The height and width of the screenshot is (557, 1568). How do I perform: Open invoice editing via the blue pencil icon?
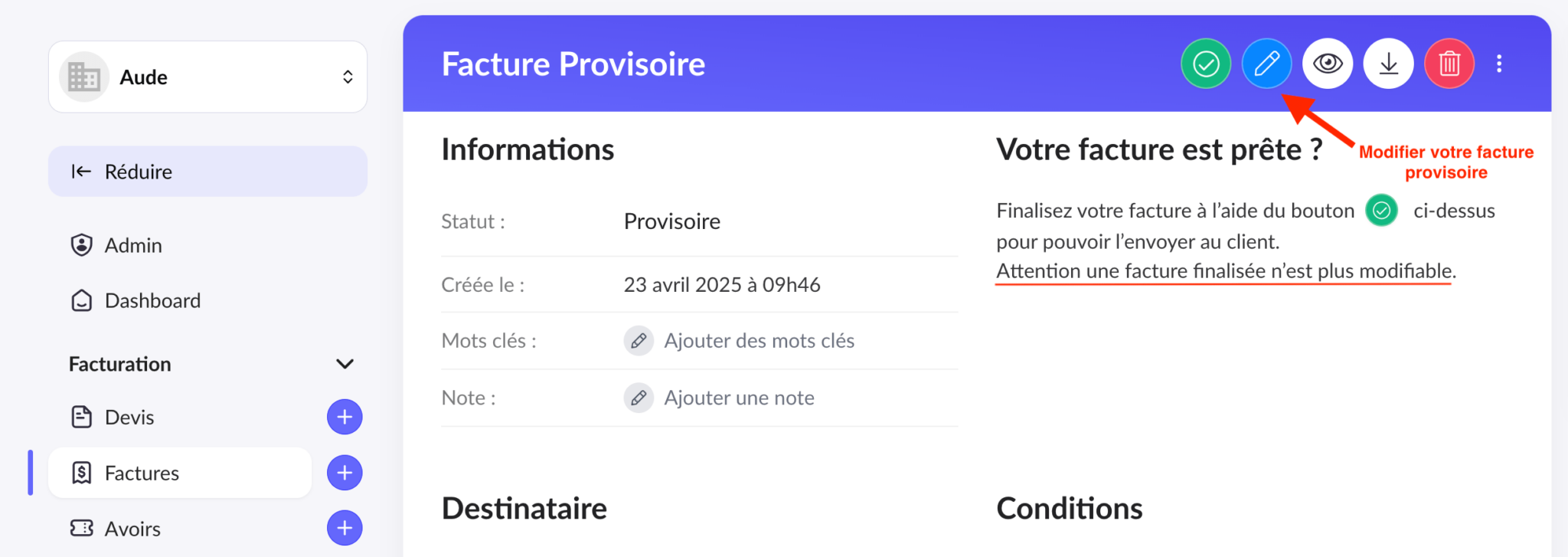[x=1266, y=64]
